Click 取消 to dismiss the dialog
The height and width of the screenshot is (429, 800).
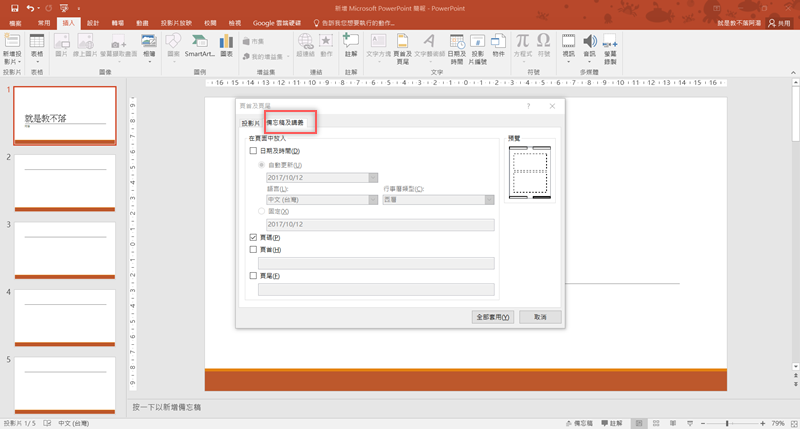(540, 317)
